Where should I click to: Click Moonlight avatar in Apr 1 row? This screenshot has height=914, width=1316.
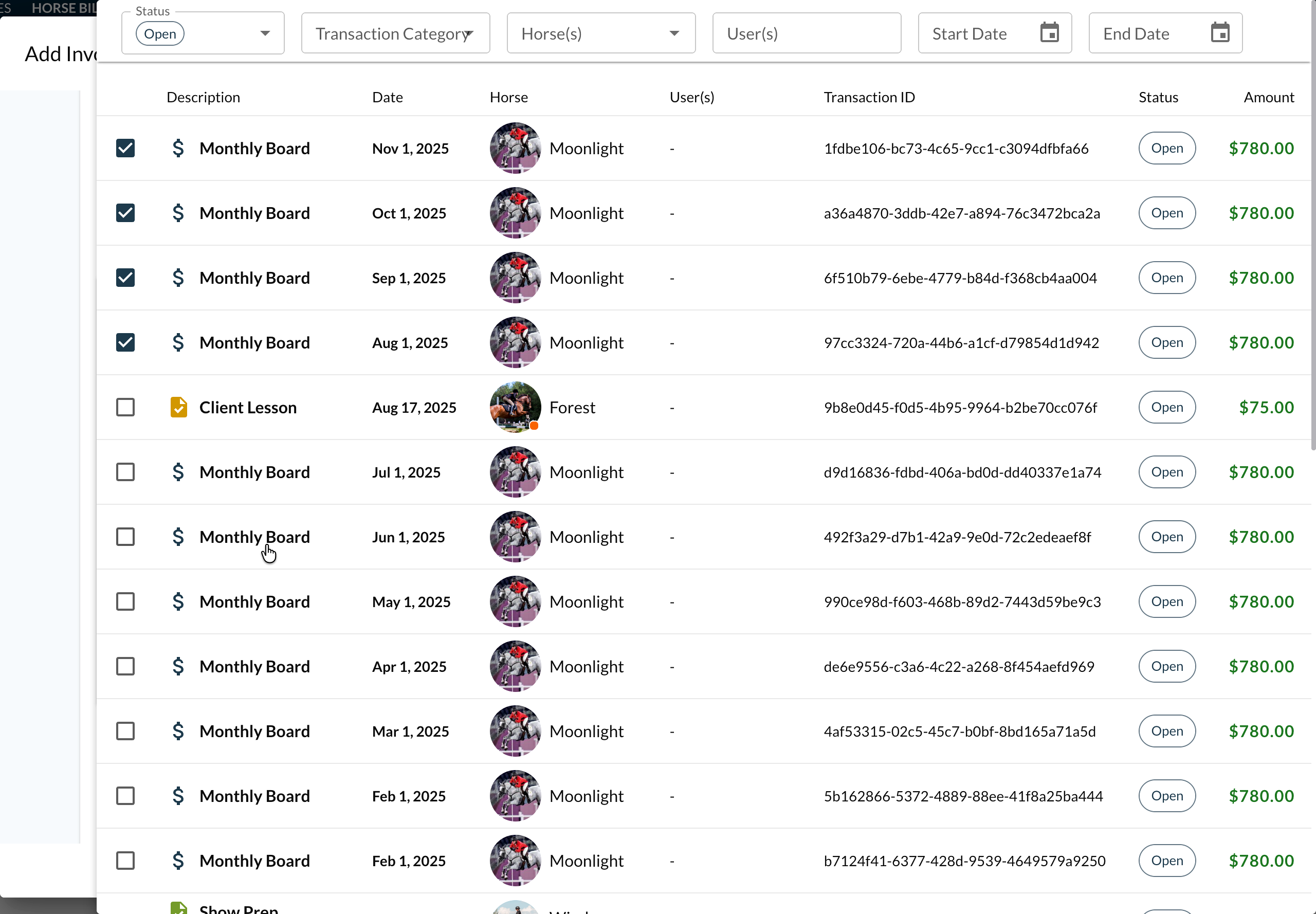point(515,666)
